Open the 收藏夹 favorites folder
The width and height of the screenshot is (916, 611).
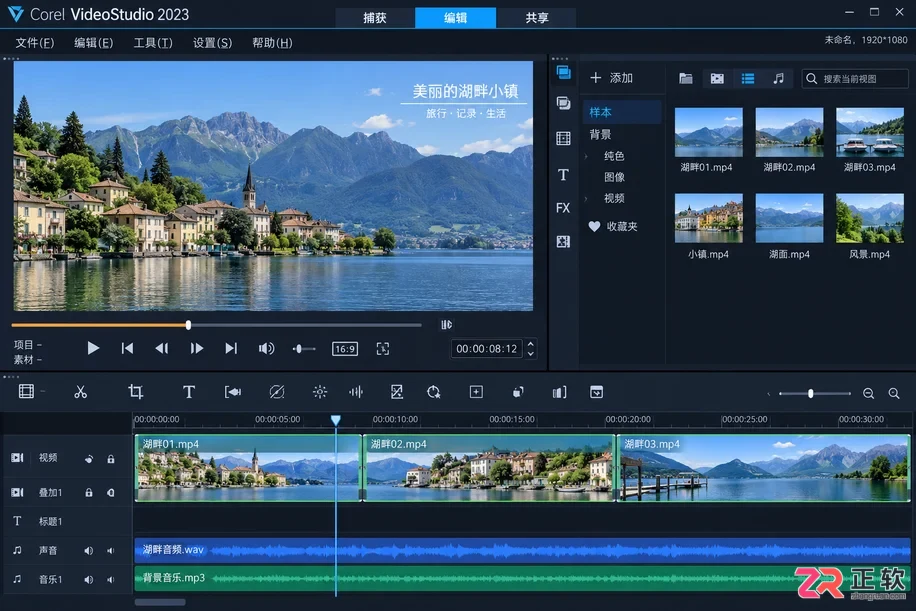(613, 226)
